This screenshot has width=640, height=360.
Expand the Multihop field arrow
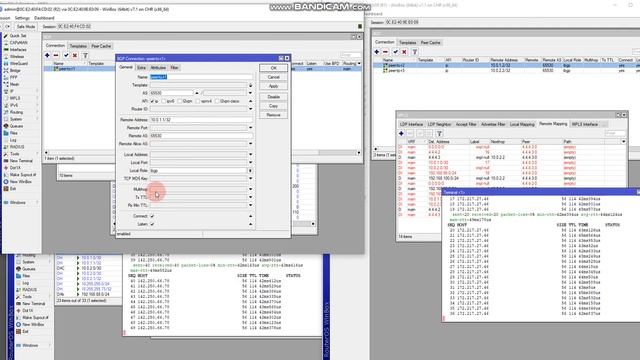click(x=250, y=189)
